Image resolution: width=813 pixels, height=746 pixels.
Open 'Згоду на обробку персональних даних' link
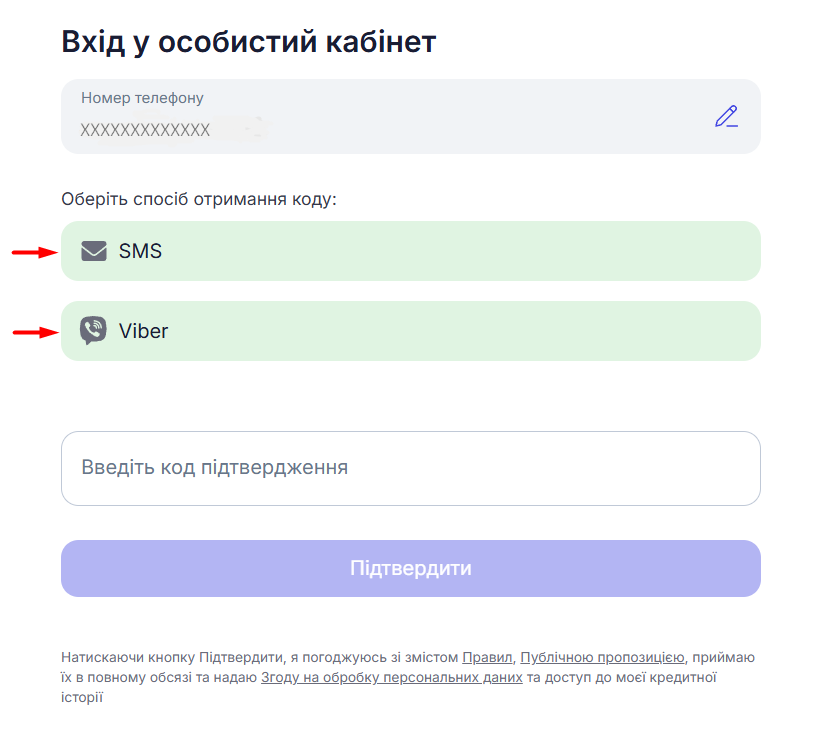point(391,677)
